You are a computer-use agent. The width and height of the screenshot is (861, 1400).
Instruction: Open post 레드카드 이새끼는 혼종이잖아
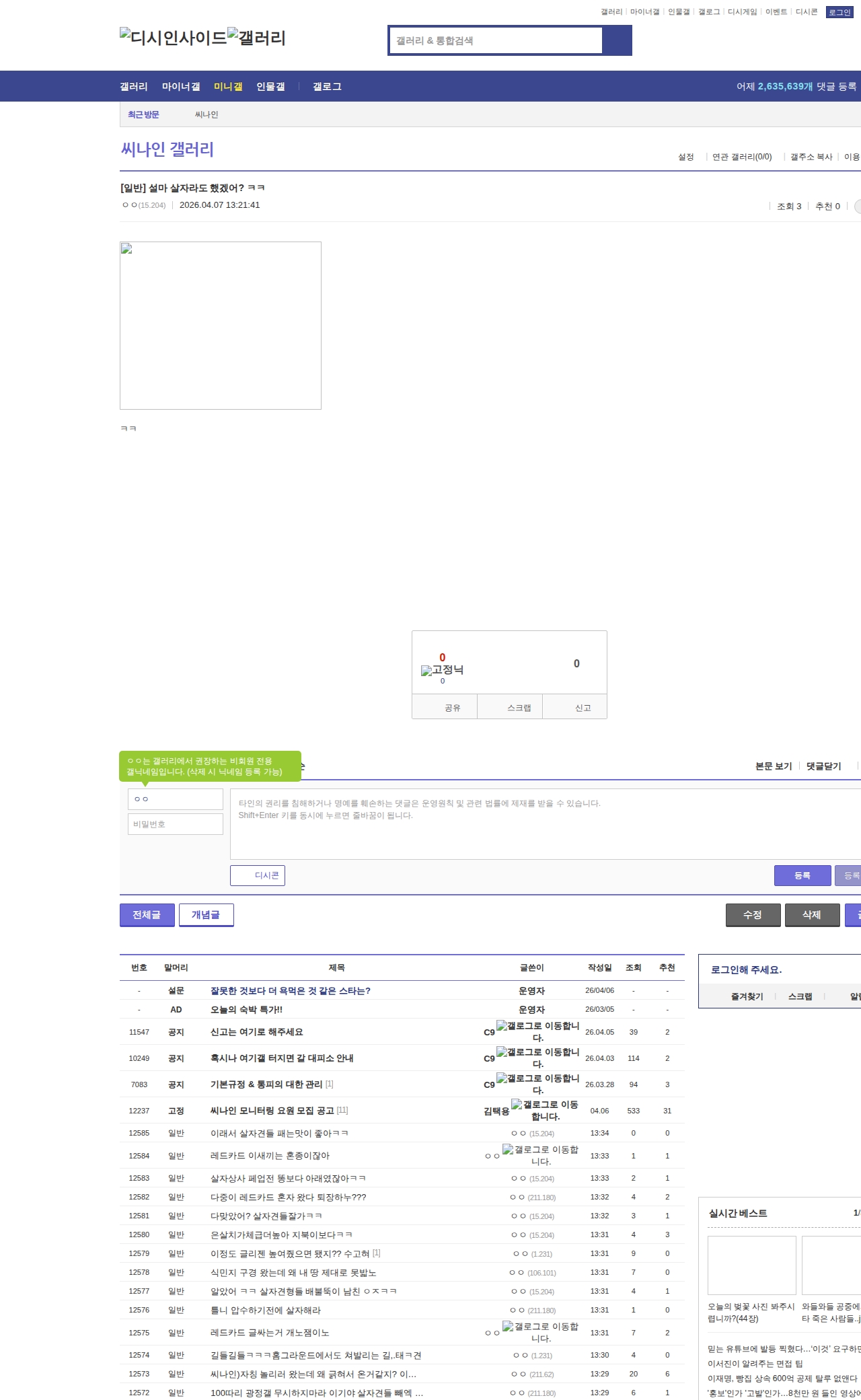(270, 1155)
